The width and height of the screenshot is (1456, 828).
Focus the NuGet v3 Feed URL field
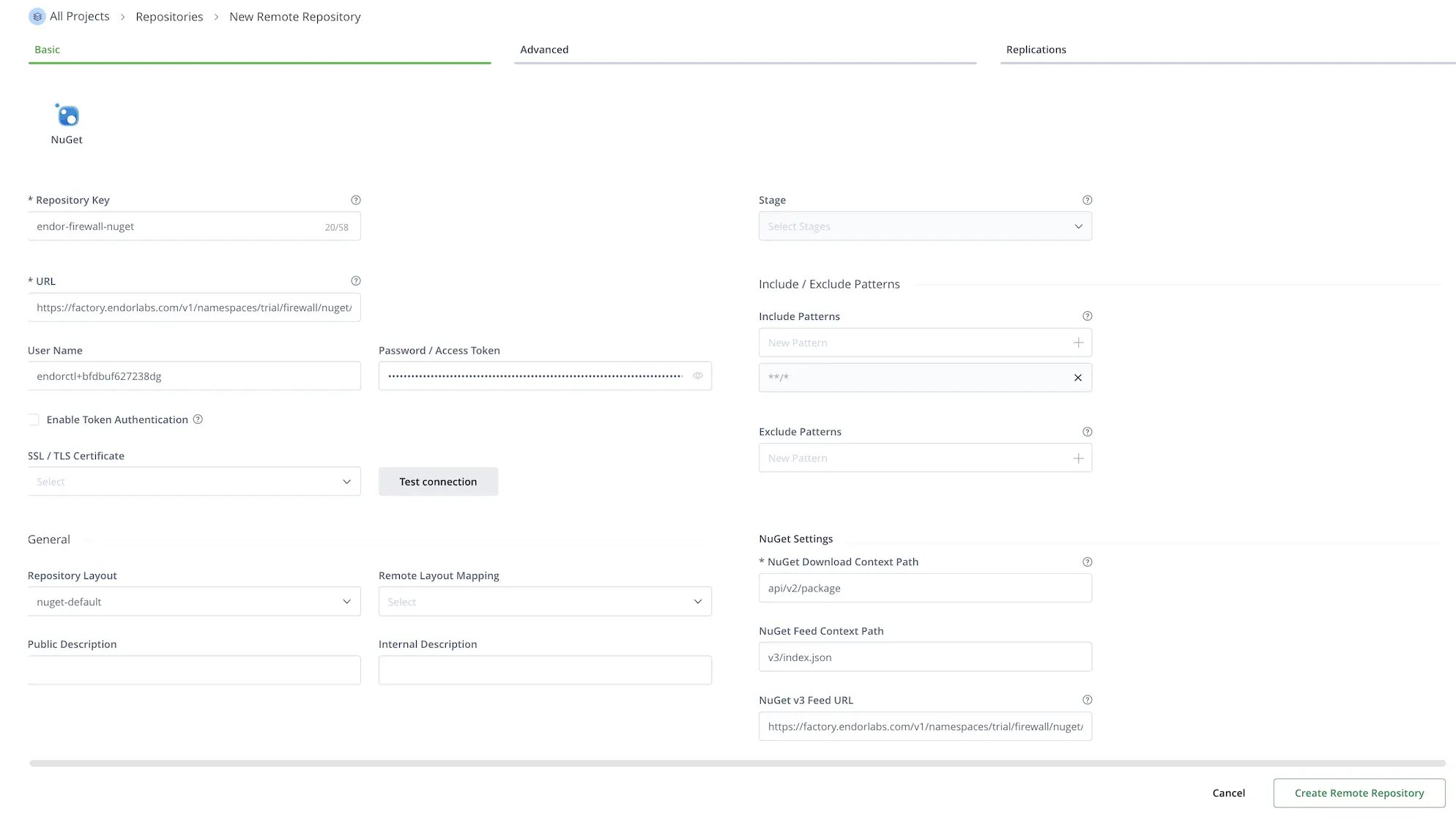click(x=925, y=726)
